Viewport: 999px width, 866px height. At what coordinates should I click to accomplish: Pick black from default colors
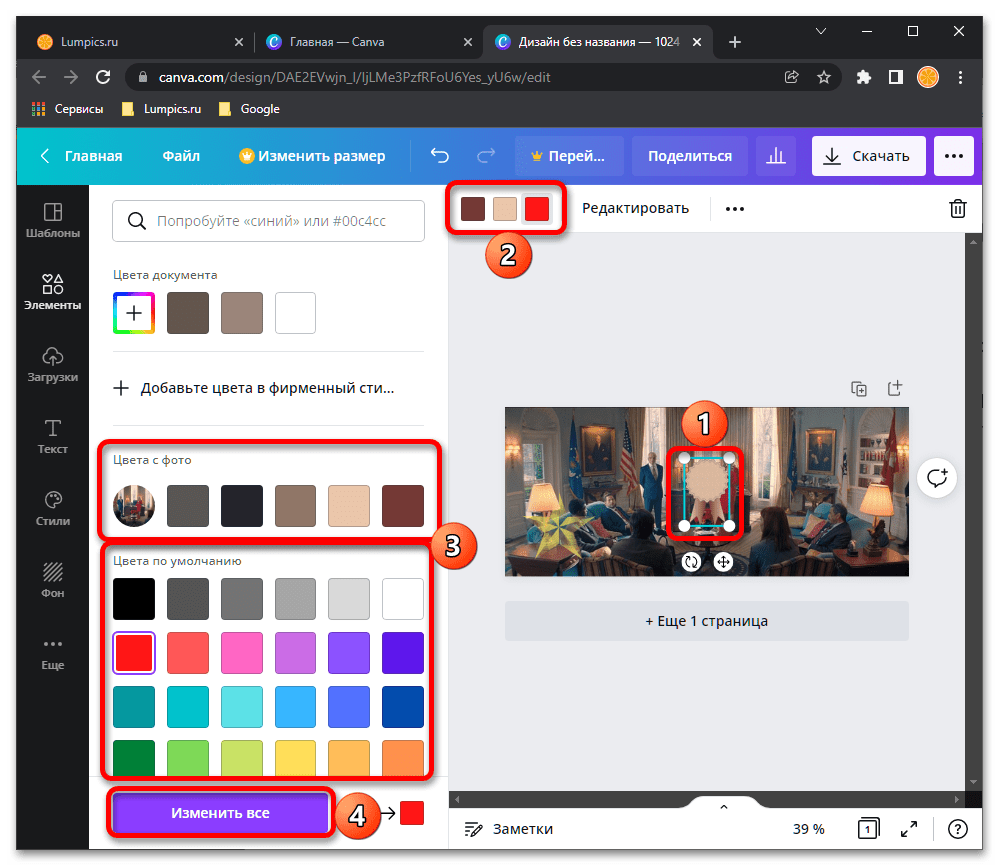click(134, 599)
